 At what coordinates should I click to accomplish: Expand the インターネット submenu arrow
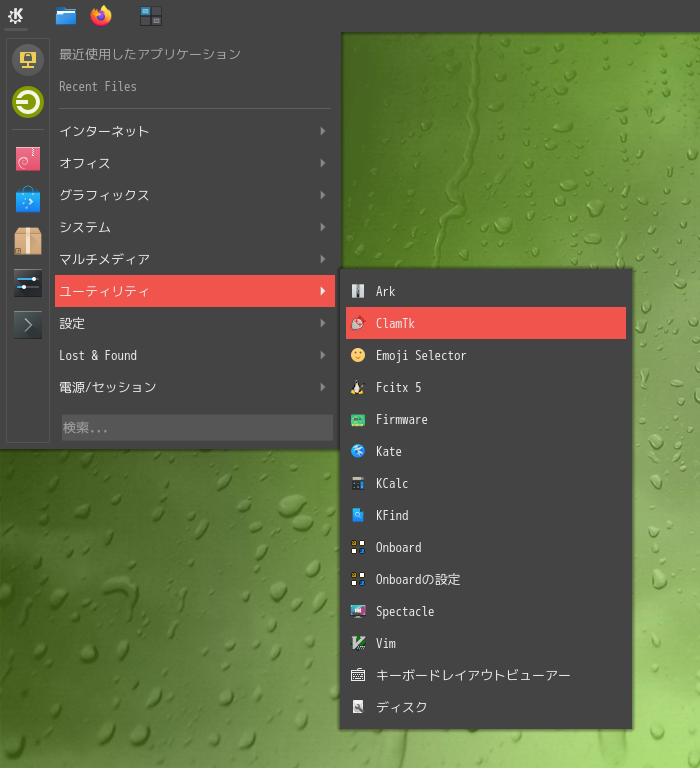322,131
